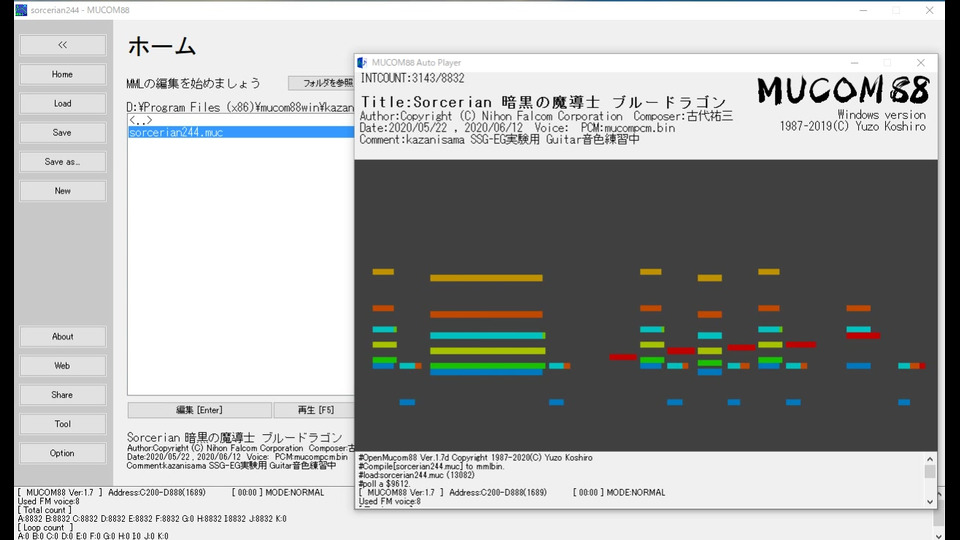Click the Load button in the sidebar
960x540 pixels.
[x=62, y=103]
